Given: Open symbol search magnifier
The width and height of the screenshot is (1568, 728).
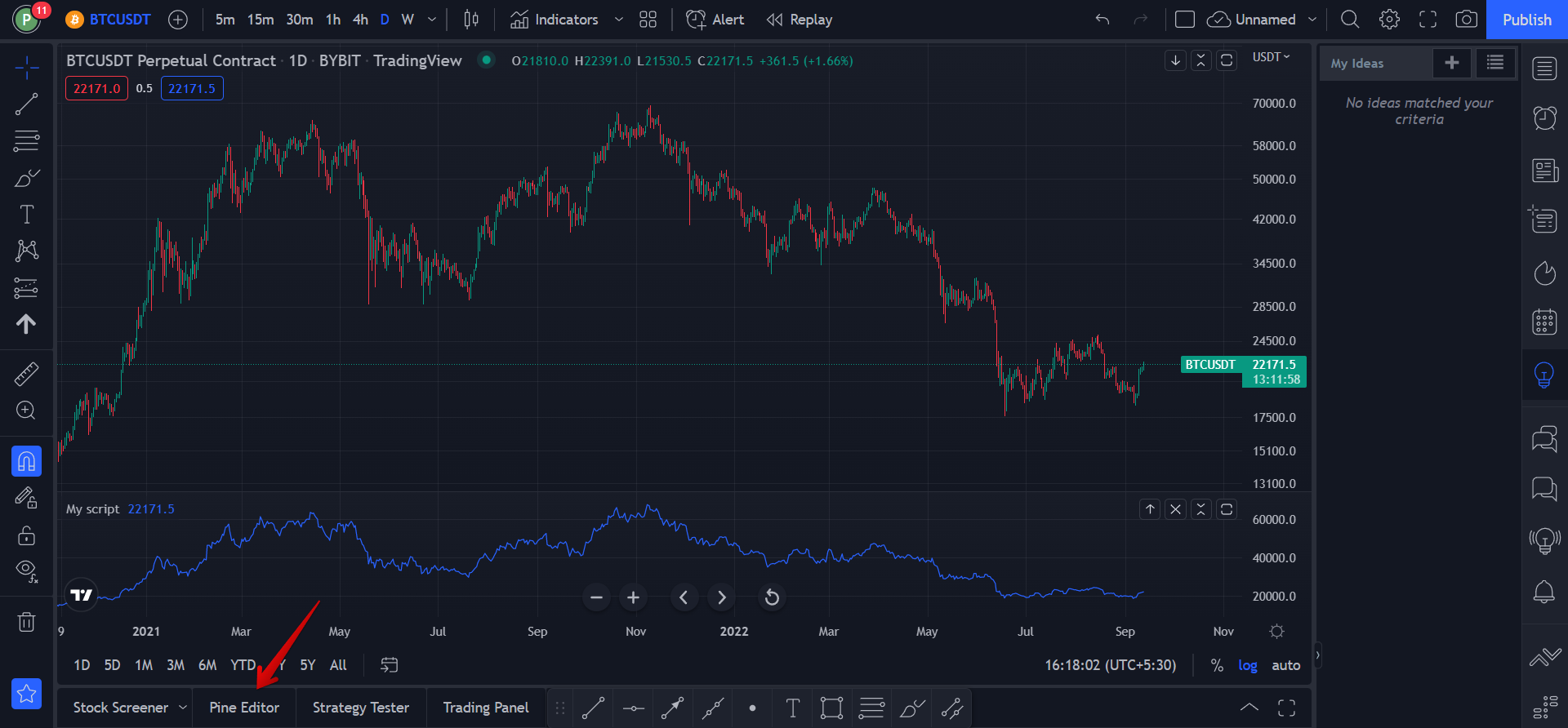Looking at the screenshot, I should [x=1351, y=20].
